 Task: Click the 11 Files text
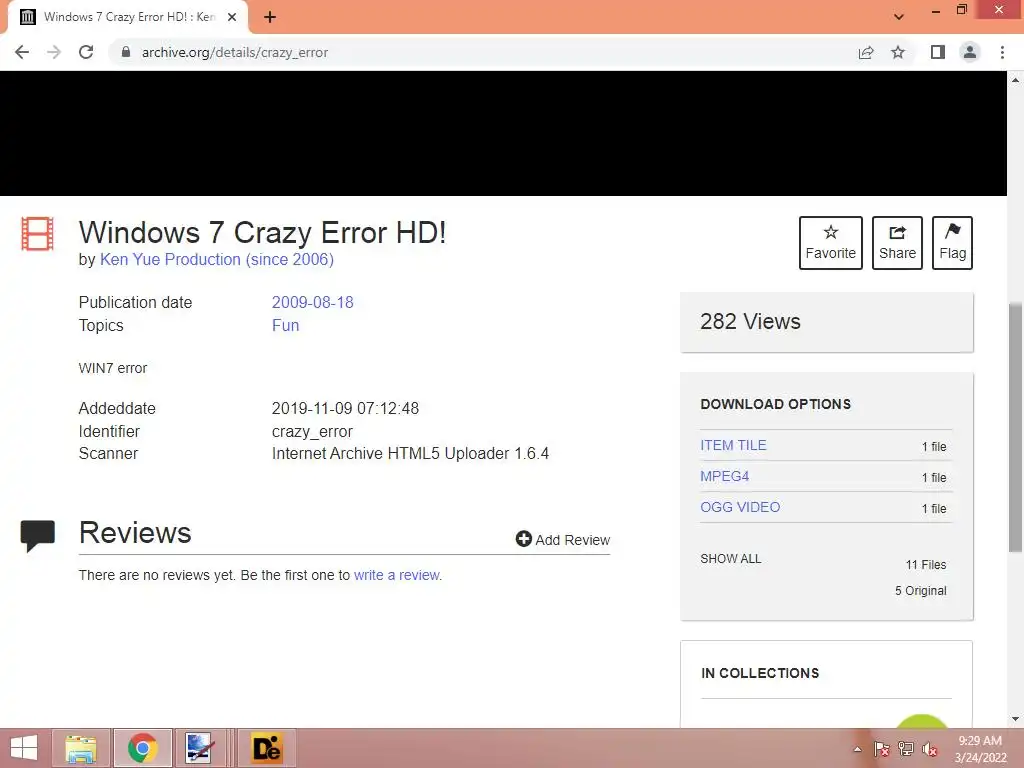pos(926,565)
